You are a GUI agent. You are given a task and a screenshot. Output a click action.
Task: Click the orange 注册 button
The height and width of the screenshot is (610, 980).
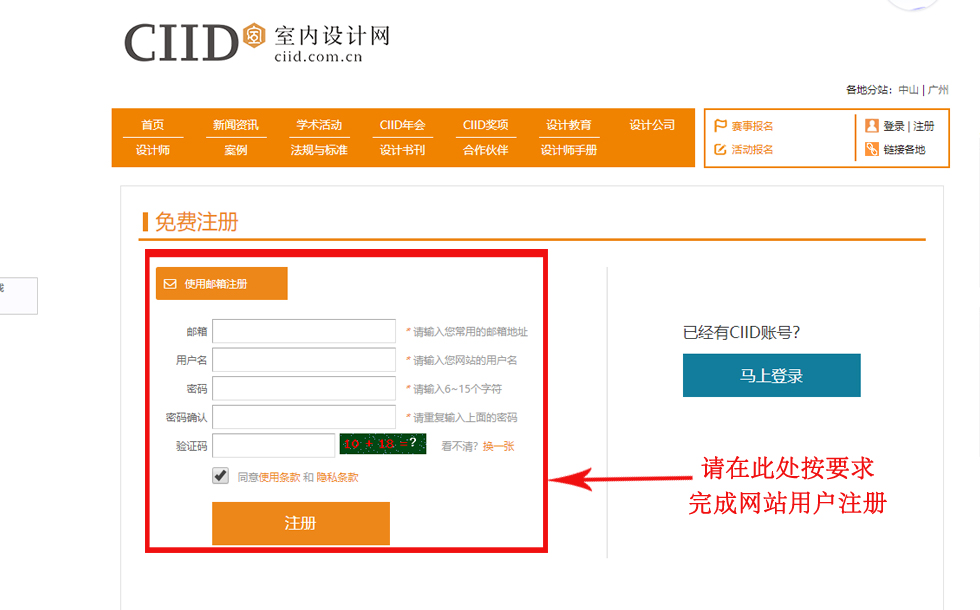301,523
